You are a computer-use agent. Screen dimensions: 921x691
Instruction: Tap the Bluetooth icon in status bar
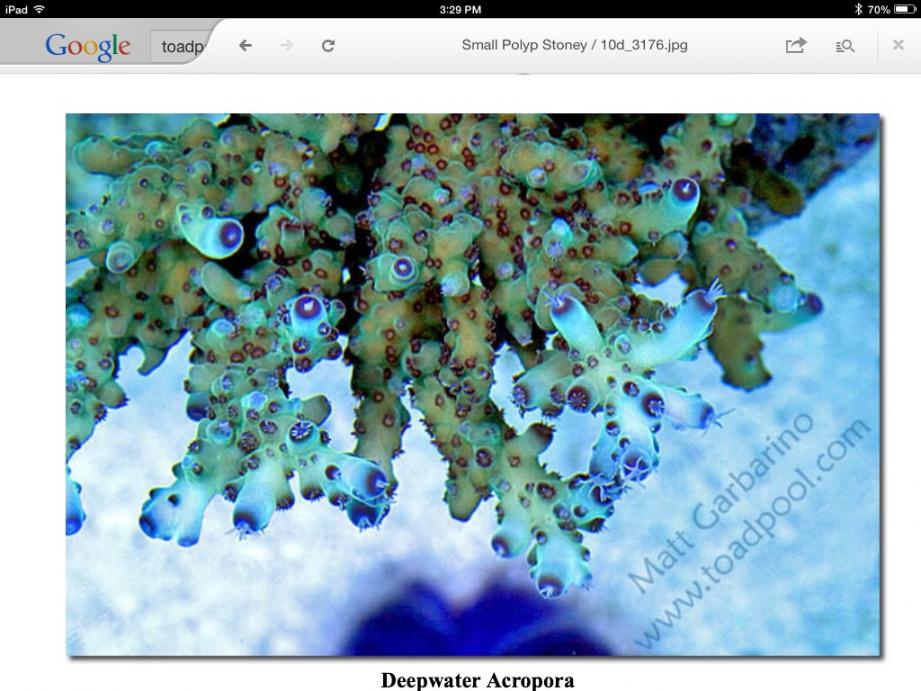point(858,9)
